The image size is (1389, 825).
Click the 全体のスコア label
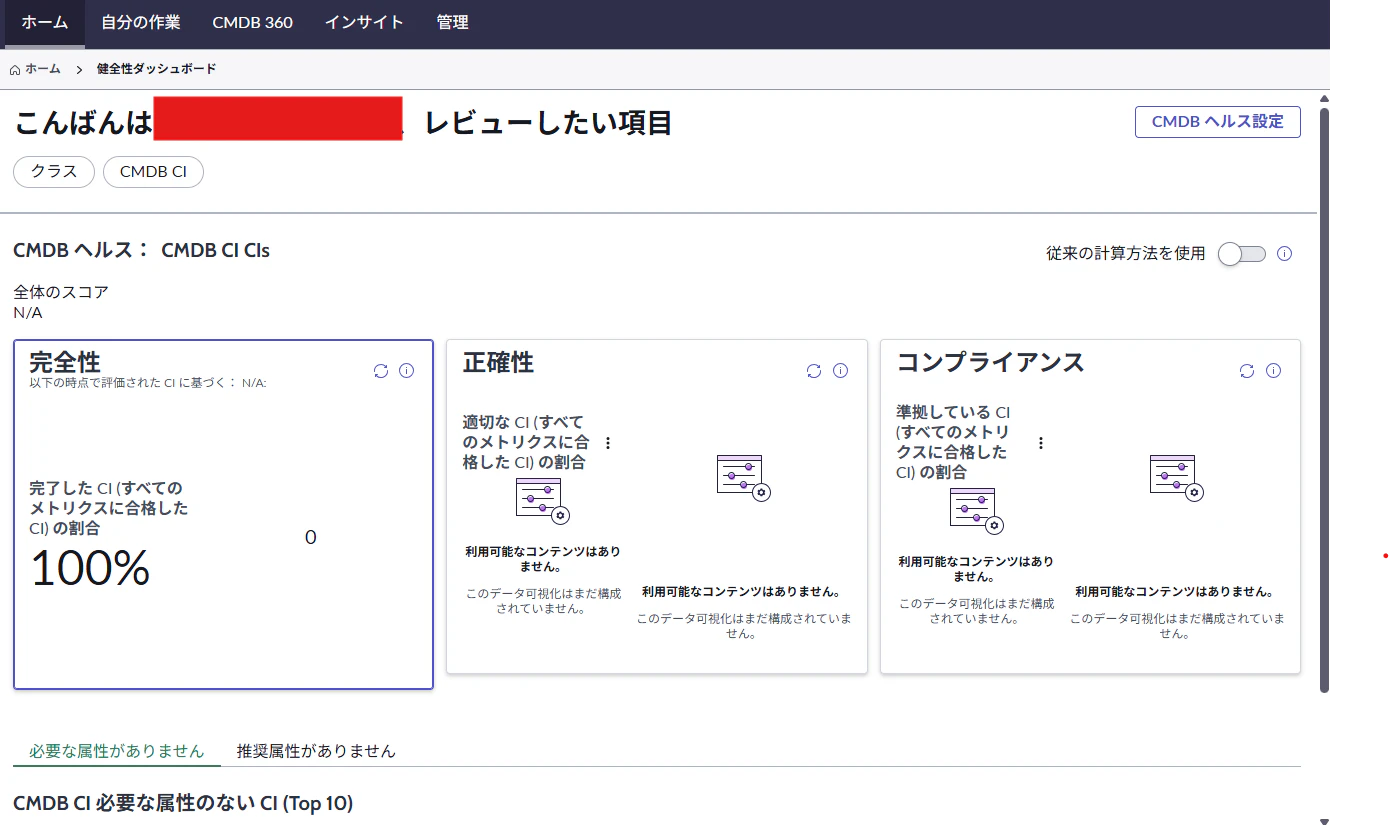point(61,292)
